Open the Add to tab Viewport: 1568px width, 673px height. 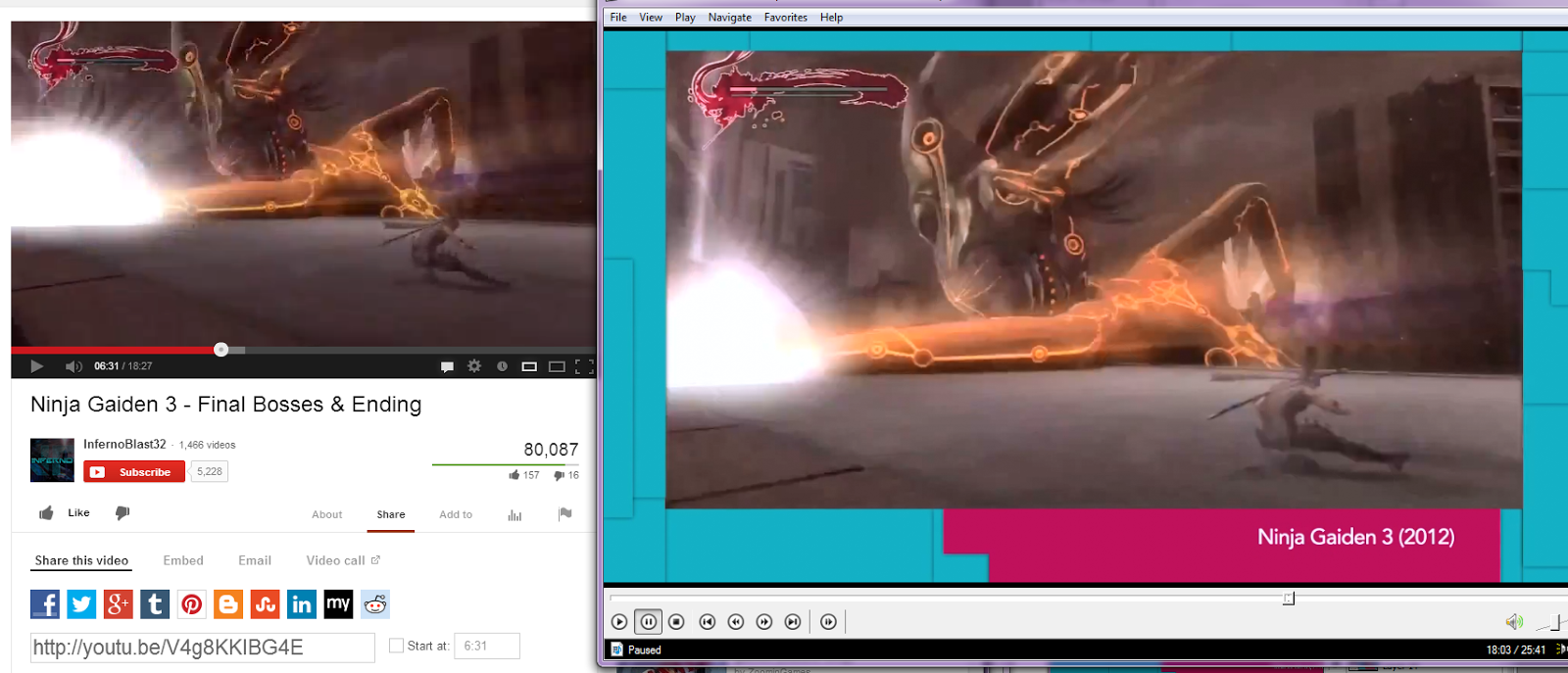point(456,514)
